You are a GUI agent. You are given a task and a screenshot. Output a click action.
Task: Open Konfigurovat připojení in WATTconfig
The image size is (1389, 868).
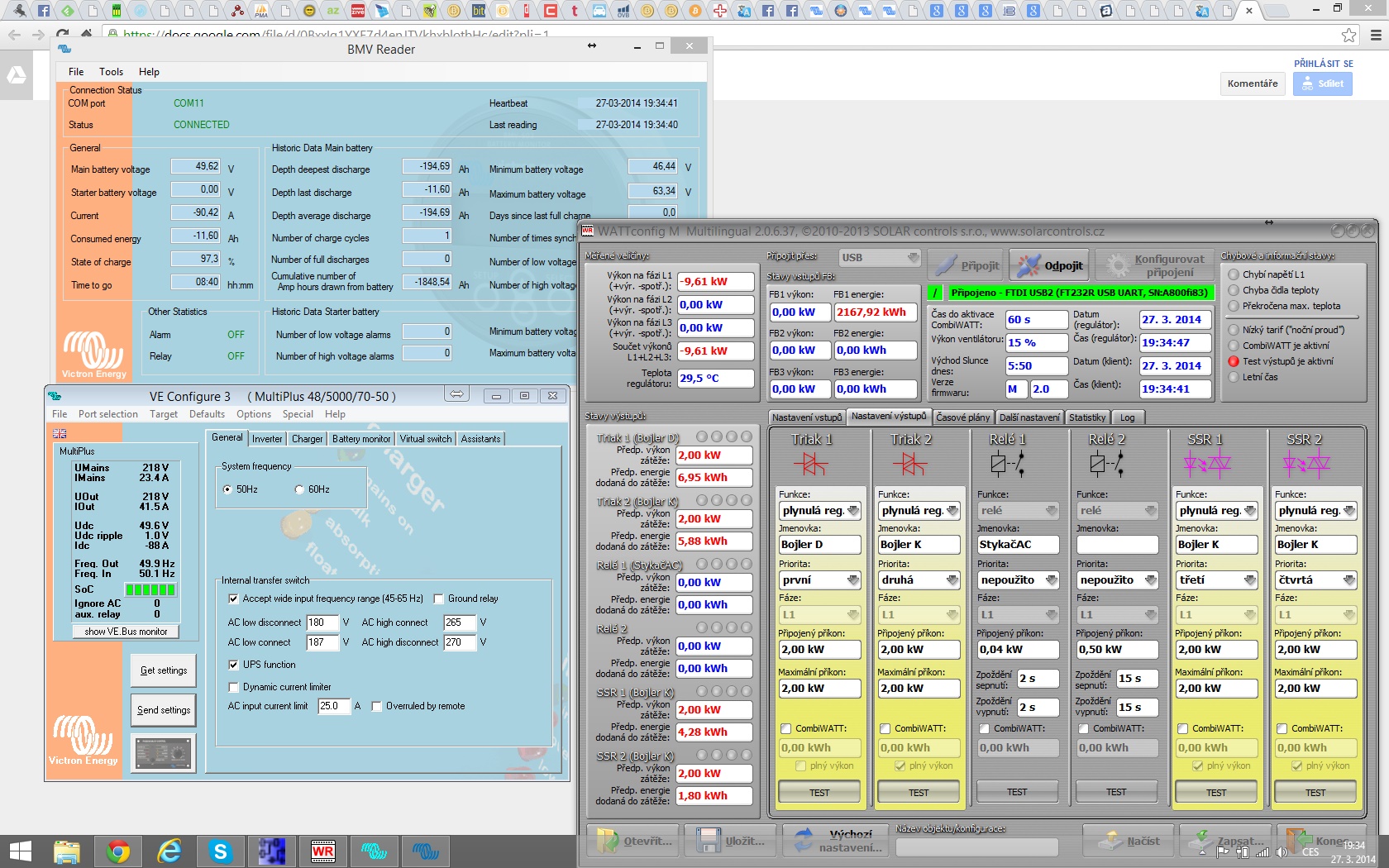(1156, 265)
